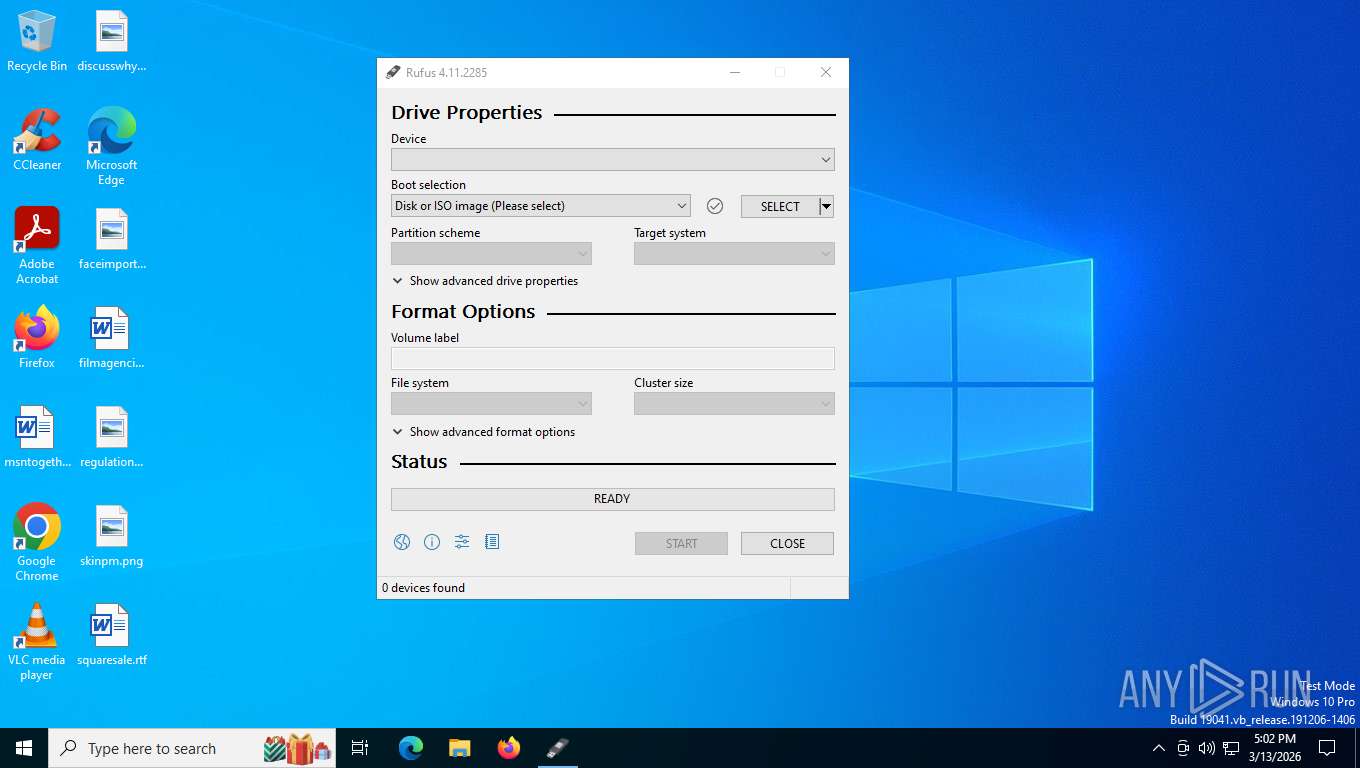This screenshot has width=1360, height=768.
Task: Expand Show advanced drive properties
Action: click(x=485, y=281)
